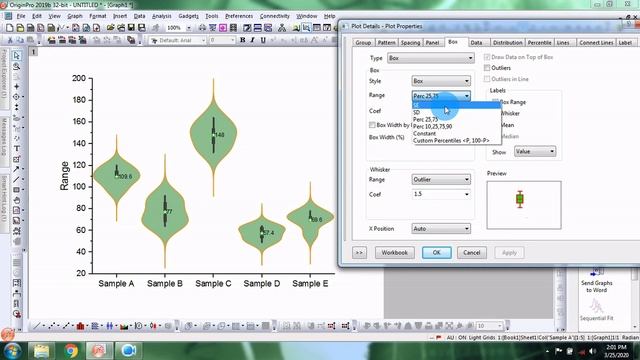Open the X Position Auto dropdown
Screen dimensions: 640x360
[441, 229]
